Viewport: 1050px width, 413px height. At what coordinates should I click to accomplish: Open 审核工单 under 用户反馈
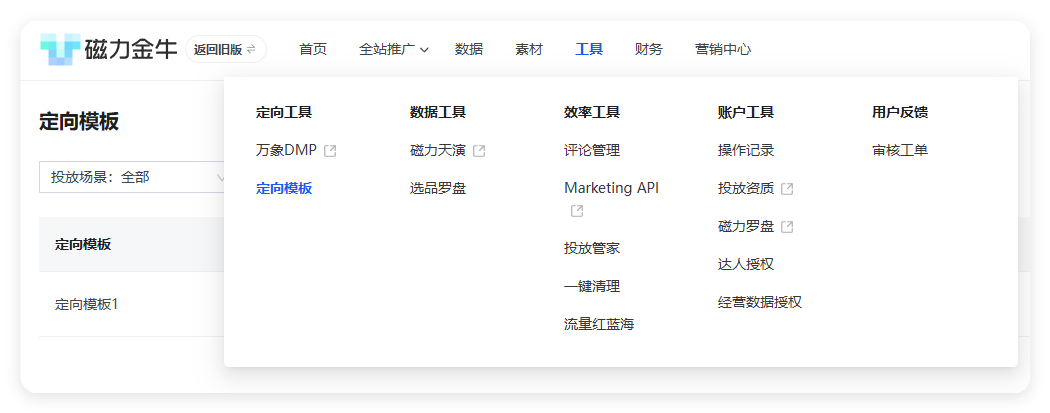[x=900, y=151]
